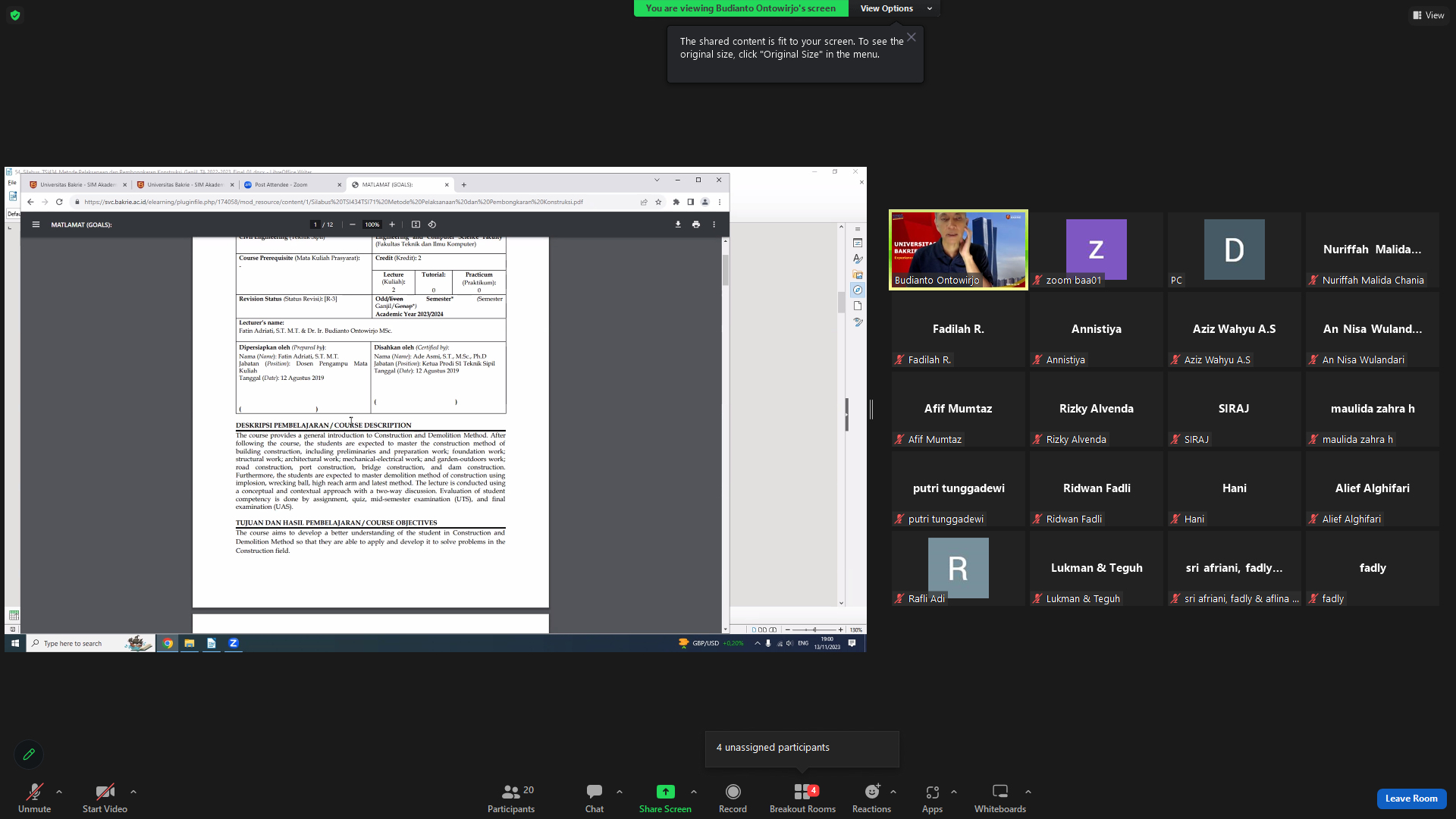Open Breakout Rooms

coord(802,798)
